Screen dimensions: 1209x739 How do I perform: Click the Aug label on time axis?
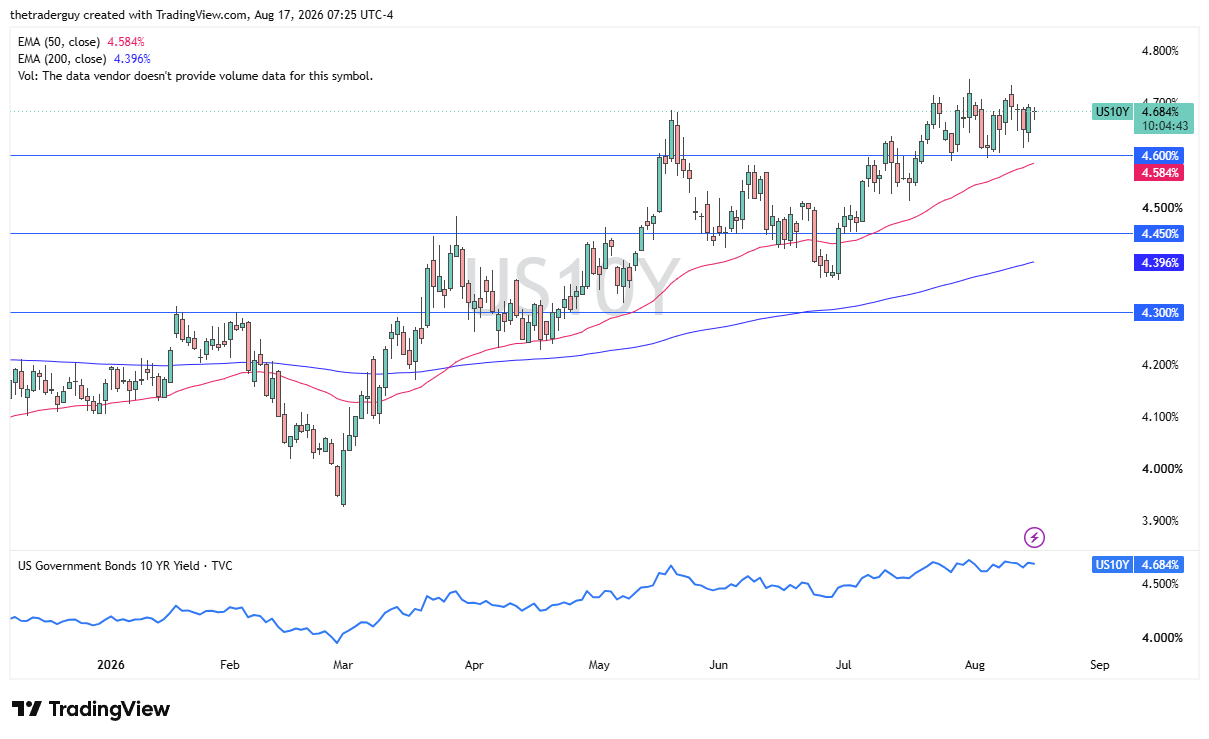[977, 664]
